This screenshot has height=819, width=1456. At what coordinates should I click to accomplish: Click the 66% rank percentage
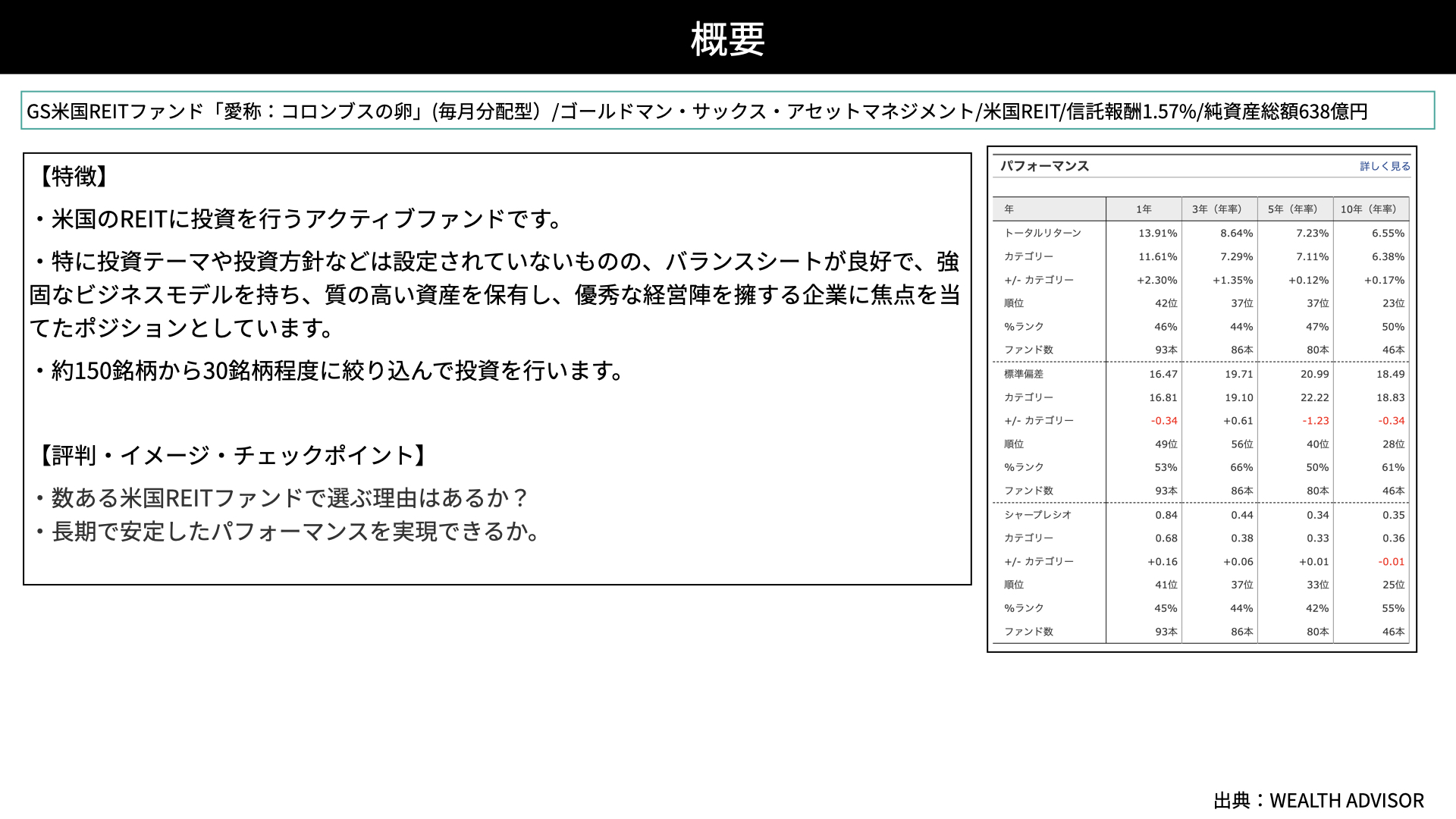(1241, 468)
